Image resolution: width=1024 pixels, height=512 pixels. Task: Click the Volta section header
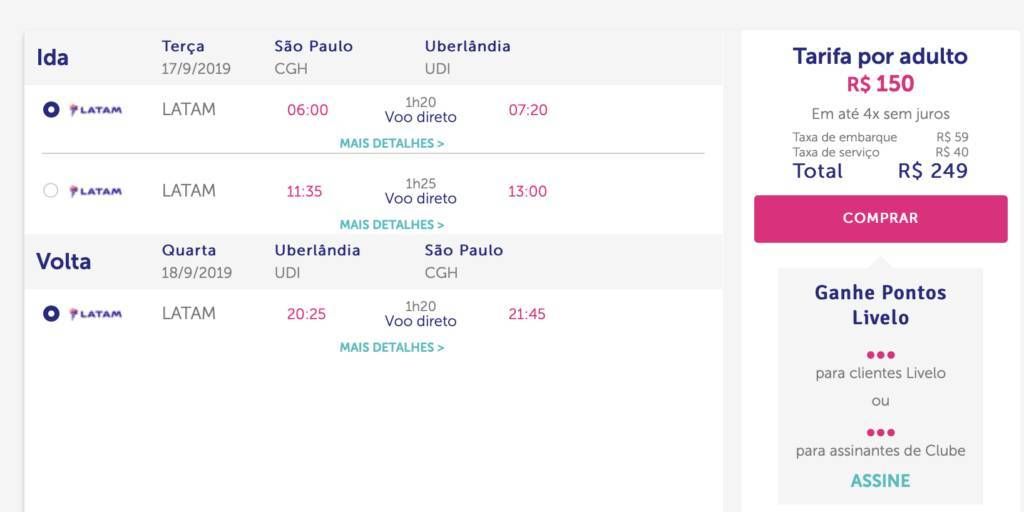pyautogui.click(x=63, y=261)
